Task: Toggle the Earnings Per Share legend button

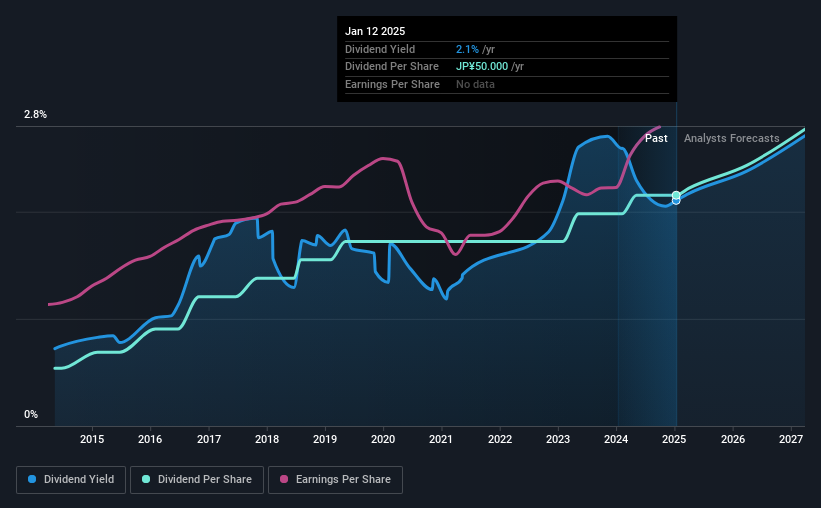Action: pyautogui.click(x=335, y=480)
